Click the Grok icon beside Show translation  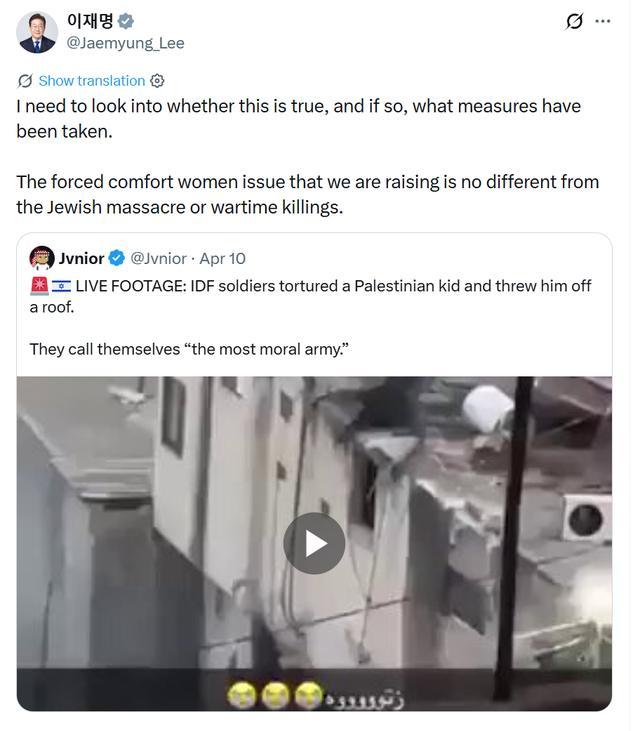pos(25,81)
